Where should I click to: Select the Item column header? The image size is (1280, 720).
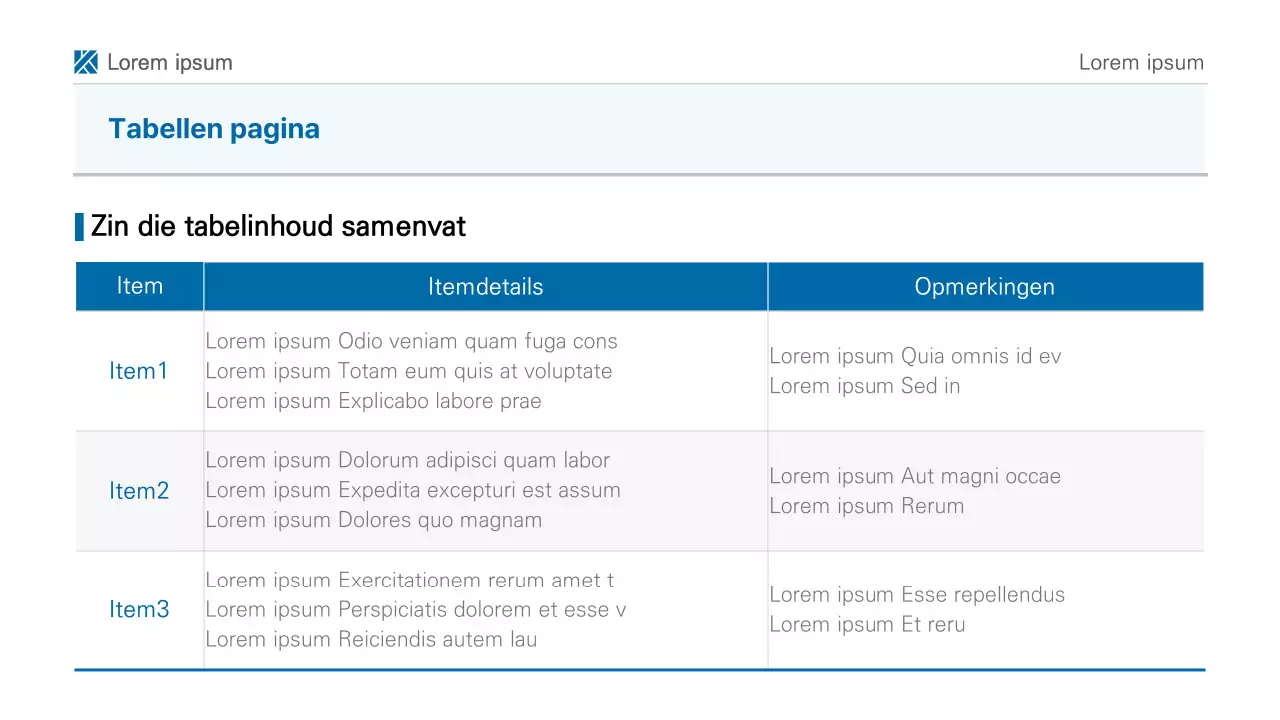139,286
